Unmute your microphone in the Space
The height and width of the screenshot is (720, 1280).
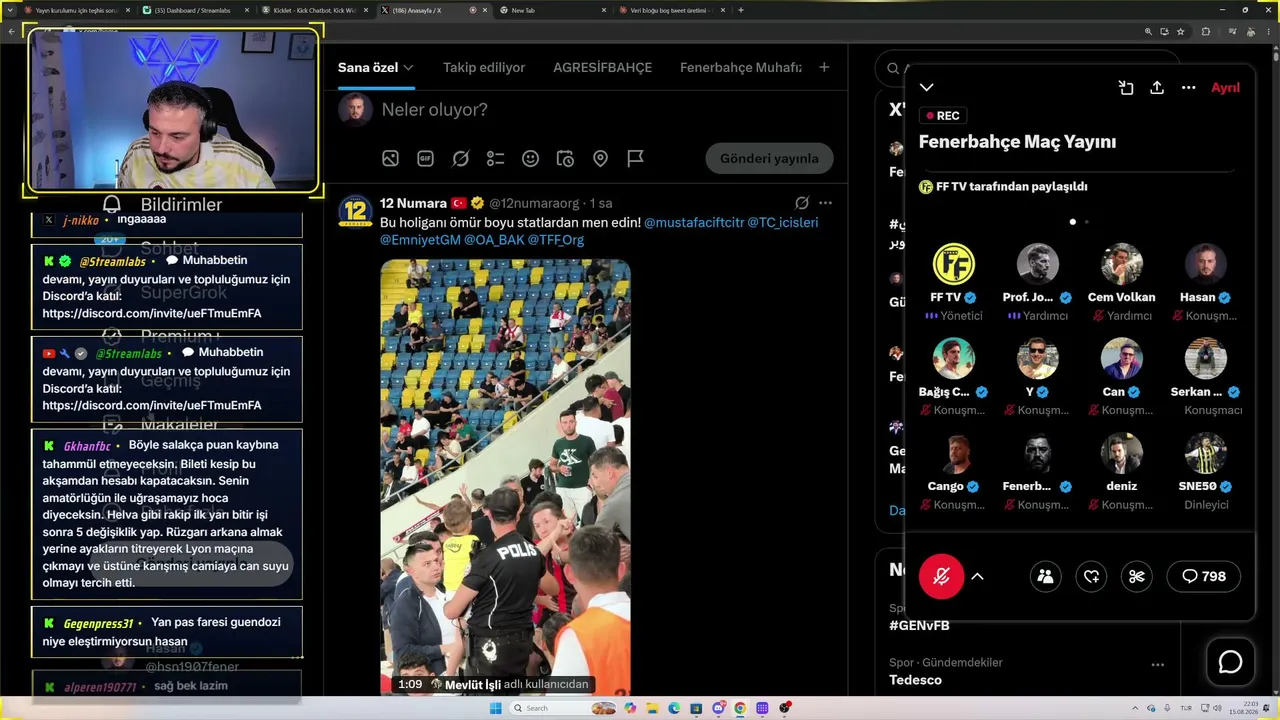[x=941, y=576]
